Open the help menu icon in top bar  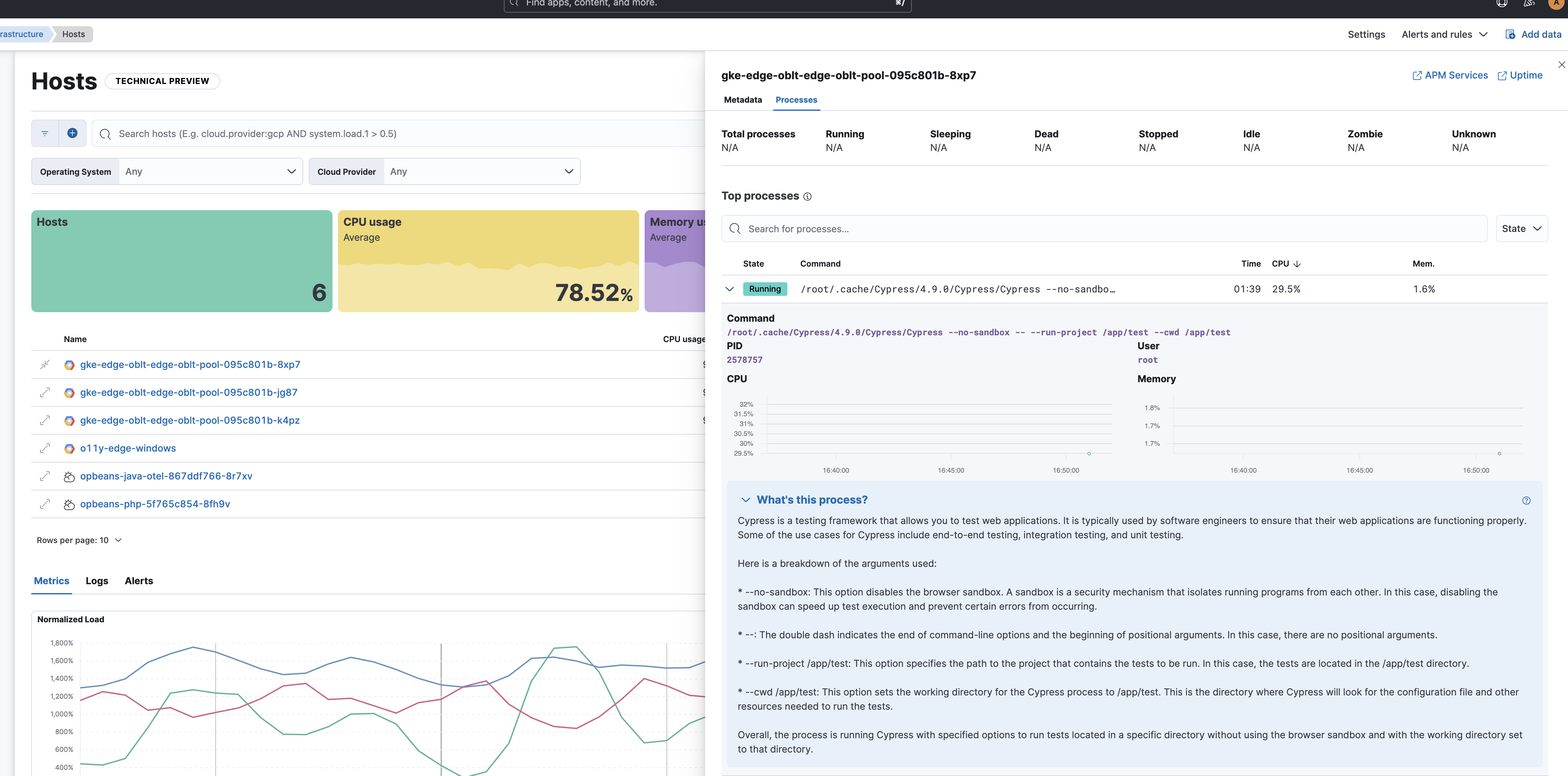tap(1502, 4)
